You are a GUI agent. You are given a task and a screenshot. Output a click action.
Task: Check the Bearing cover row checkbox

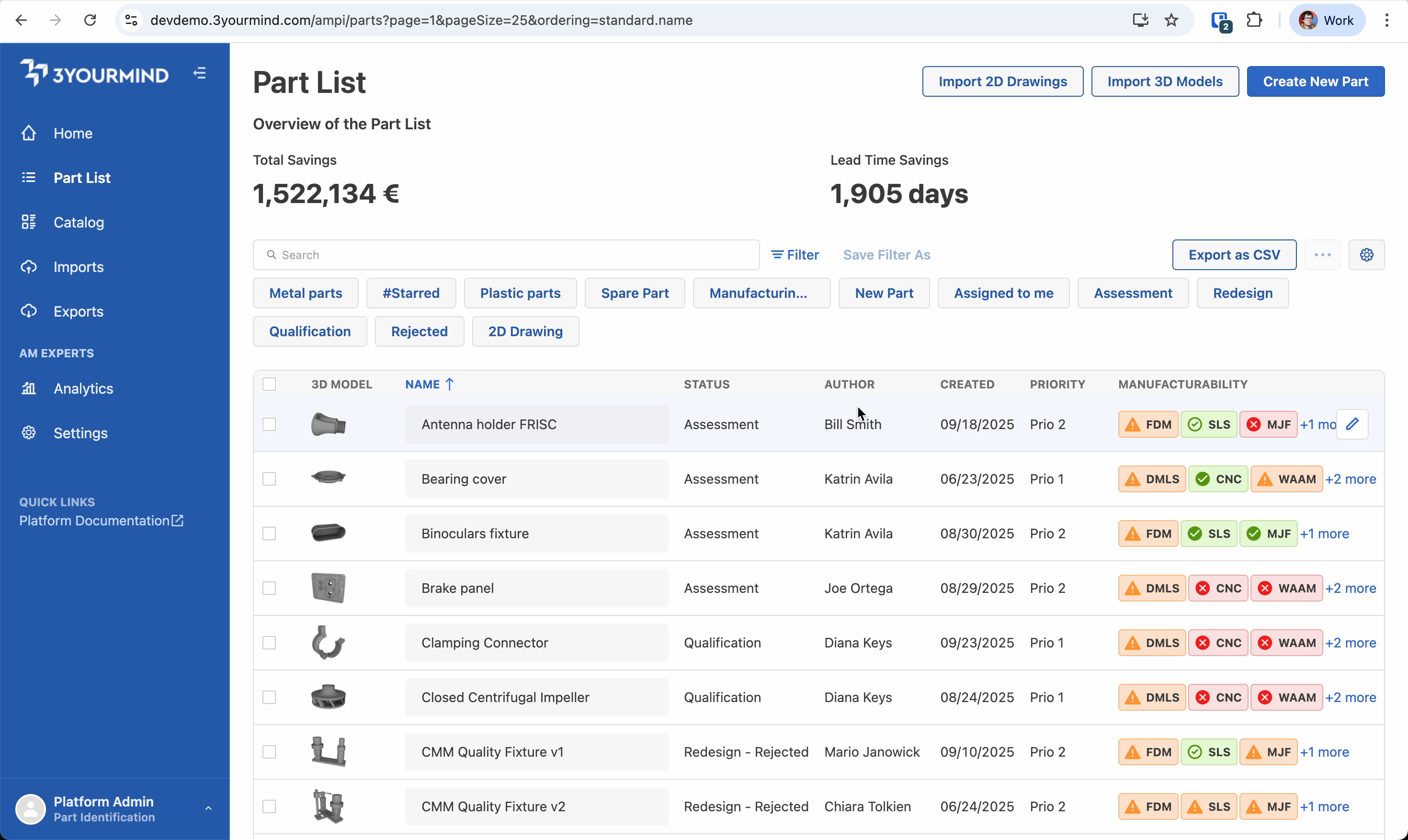pos(269,479)
